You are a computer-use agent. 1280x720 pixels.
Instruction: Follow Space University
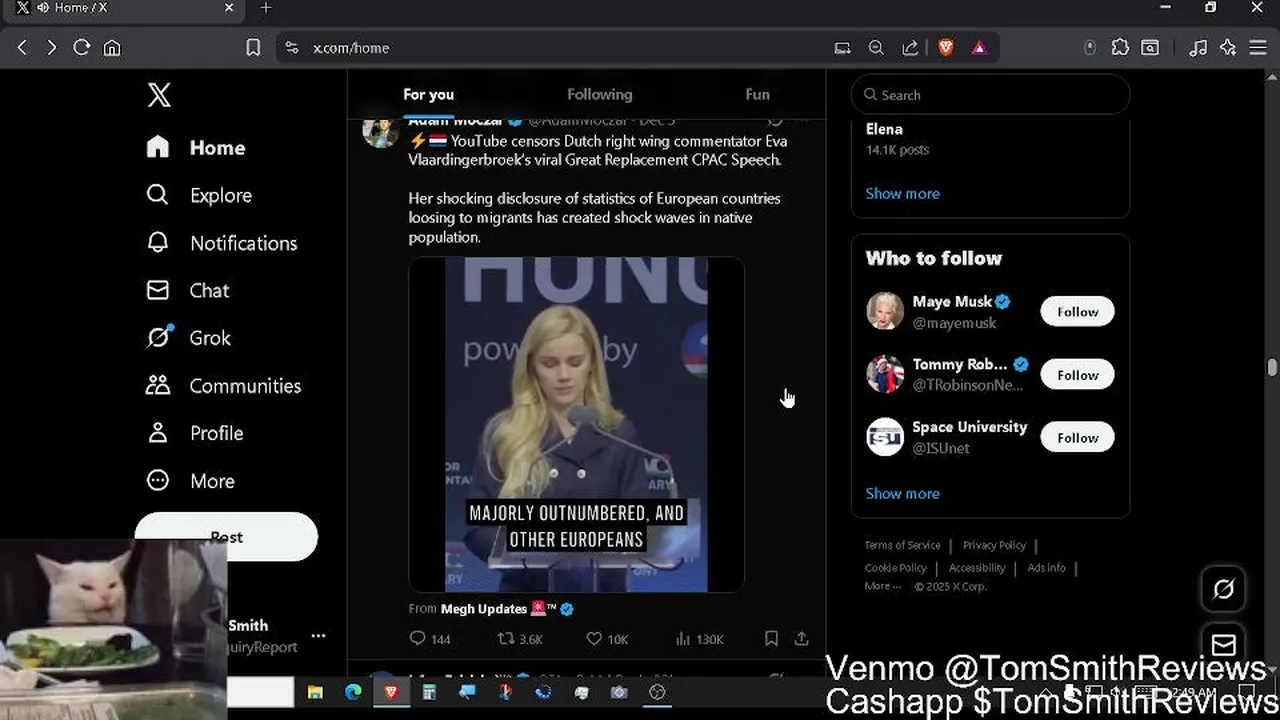pos(1077,438)
